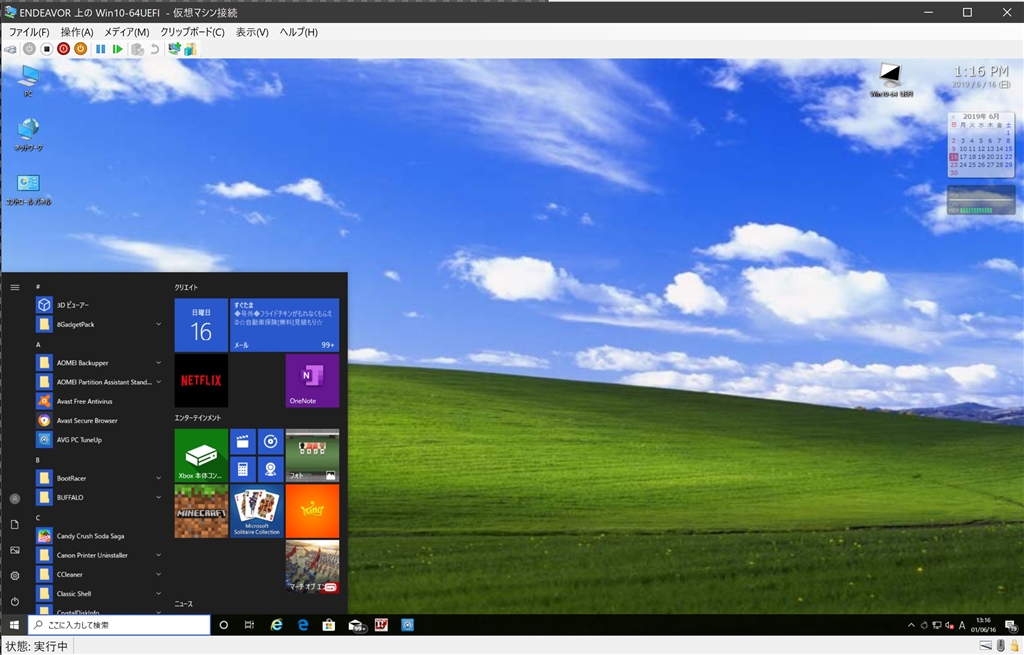
Task: Click the red Shut Down toolbar icon
Action: pos(63,49)
